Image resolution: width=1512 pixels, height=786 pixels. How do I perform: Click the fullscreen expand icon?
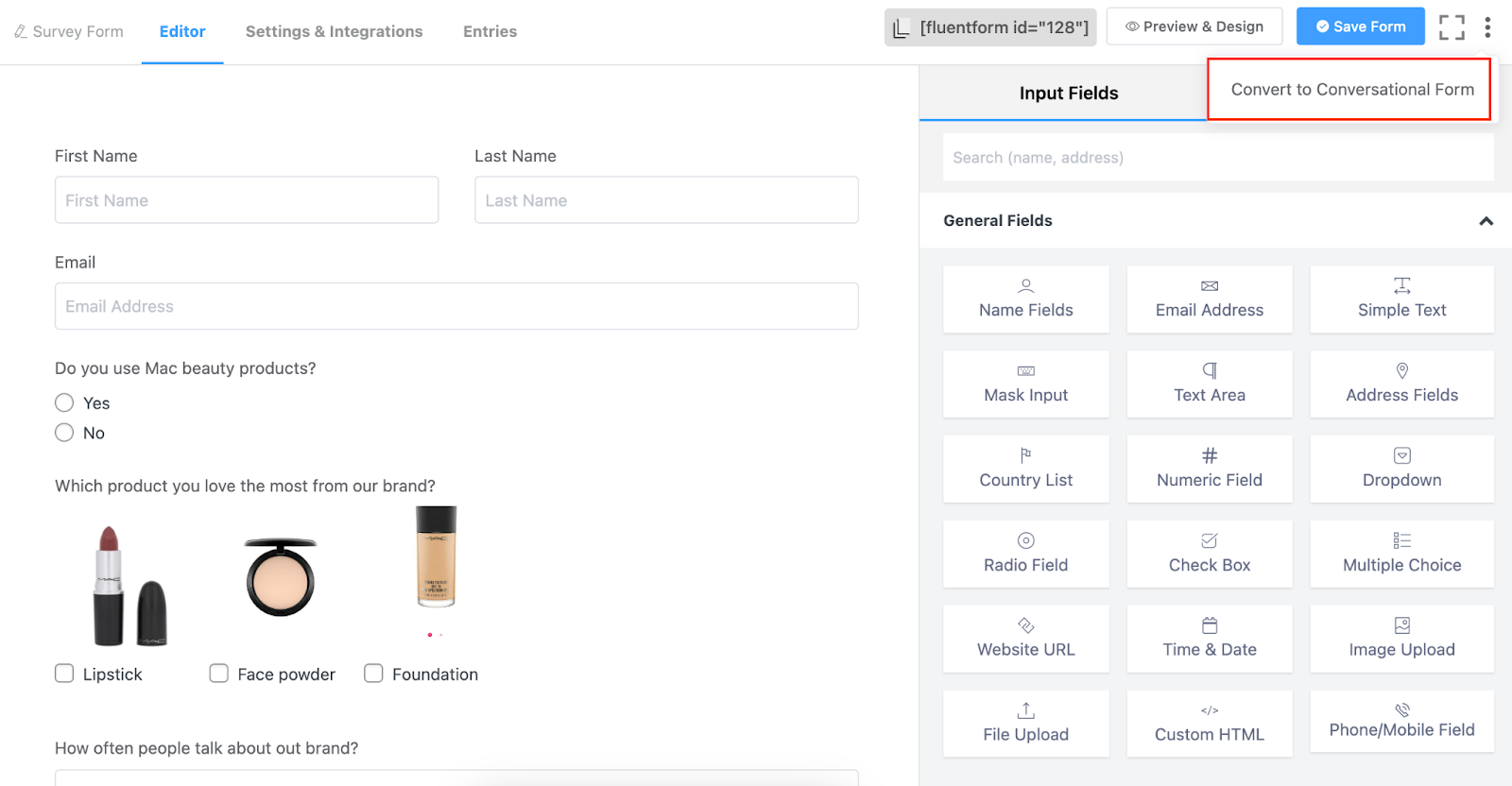[1452, 27]
